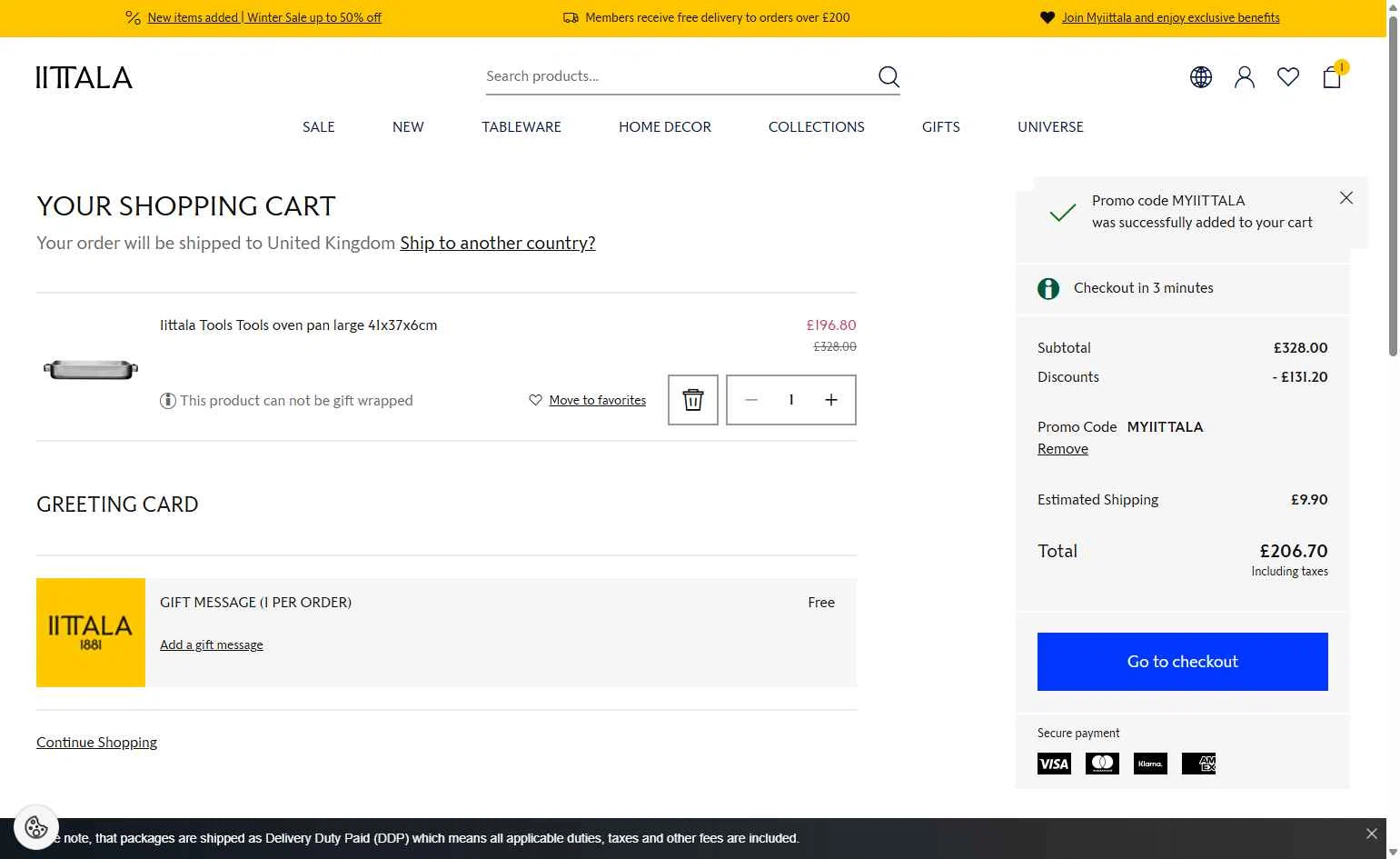Open the SALE menu

click(x=319, y=127)
